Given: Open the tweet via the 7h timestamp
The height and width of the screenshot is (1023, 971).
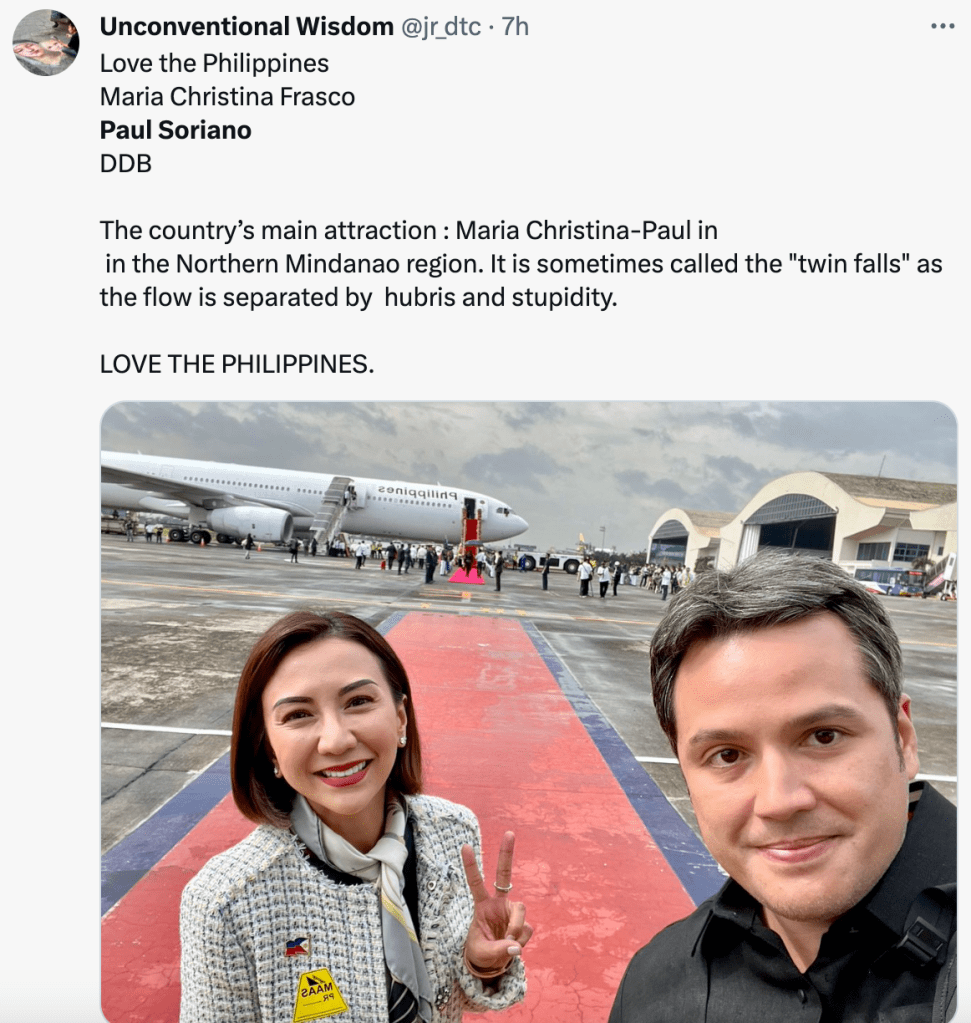Looking at the screenshot, I should tap(515, 27).
